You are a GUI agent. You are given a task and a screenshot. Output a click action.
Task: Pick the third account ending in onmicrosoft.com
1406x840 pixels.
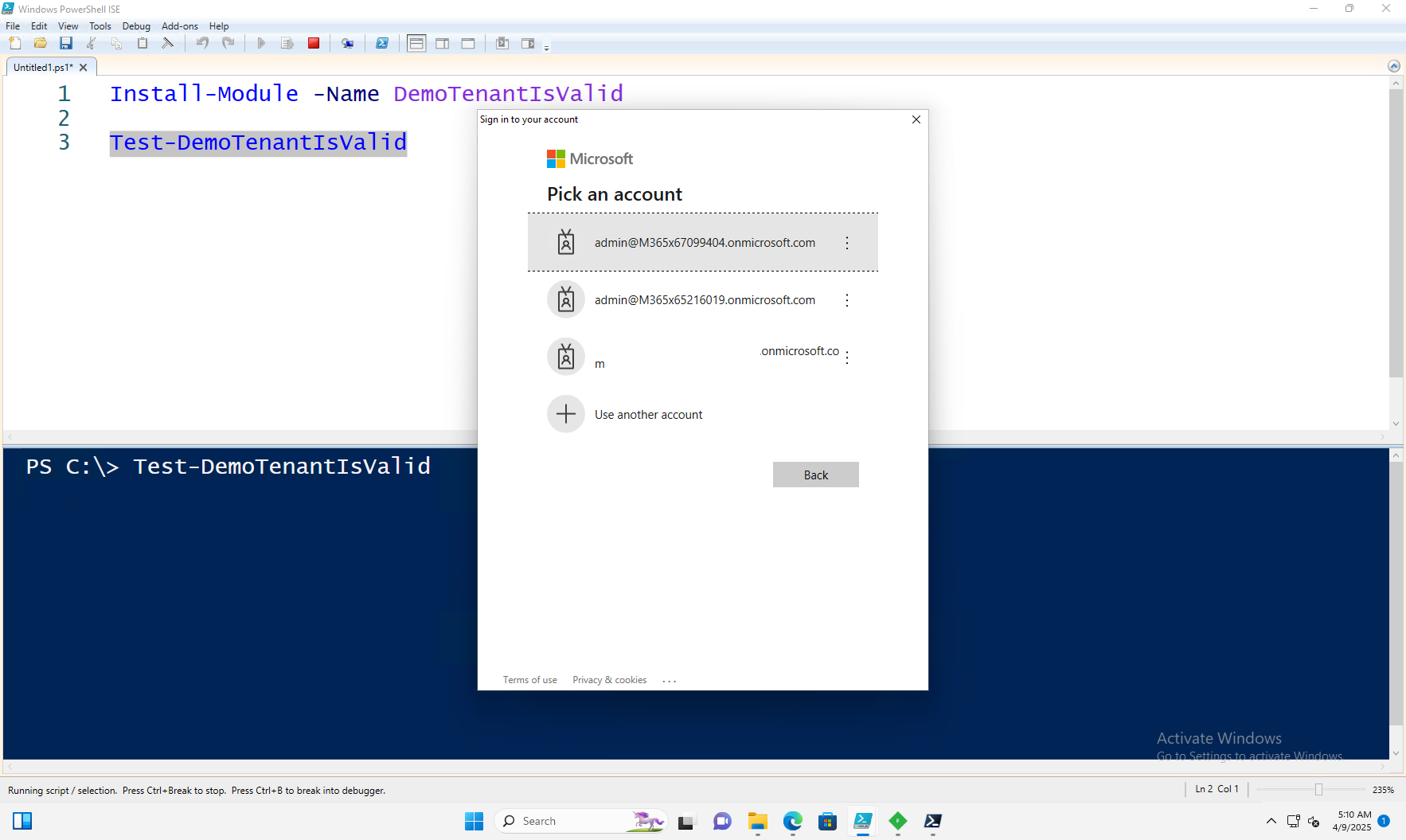coord(703,357)
